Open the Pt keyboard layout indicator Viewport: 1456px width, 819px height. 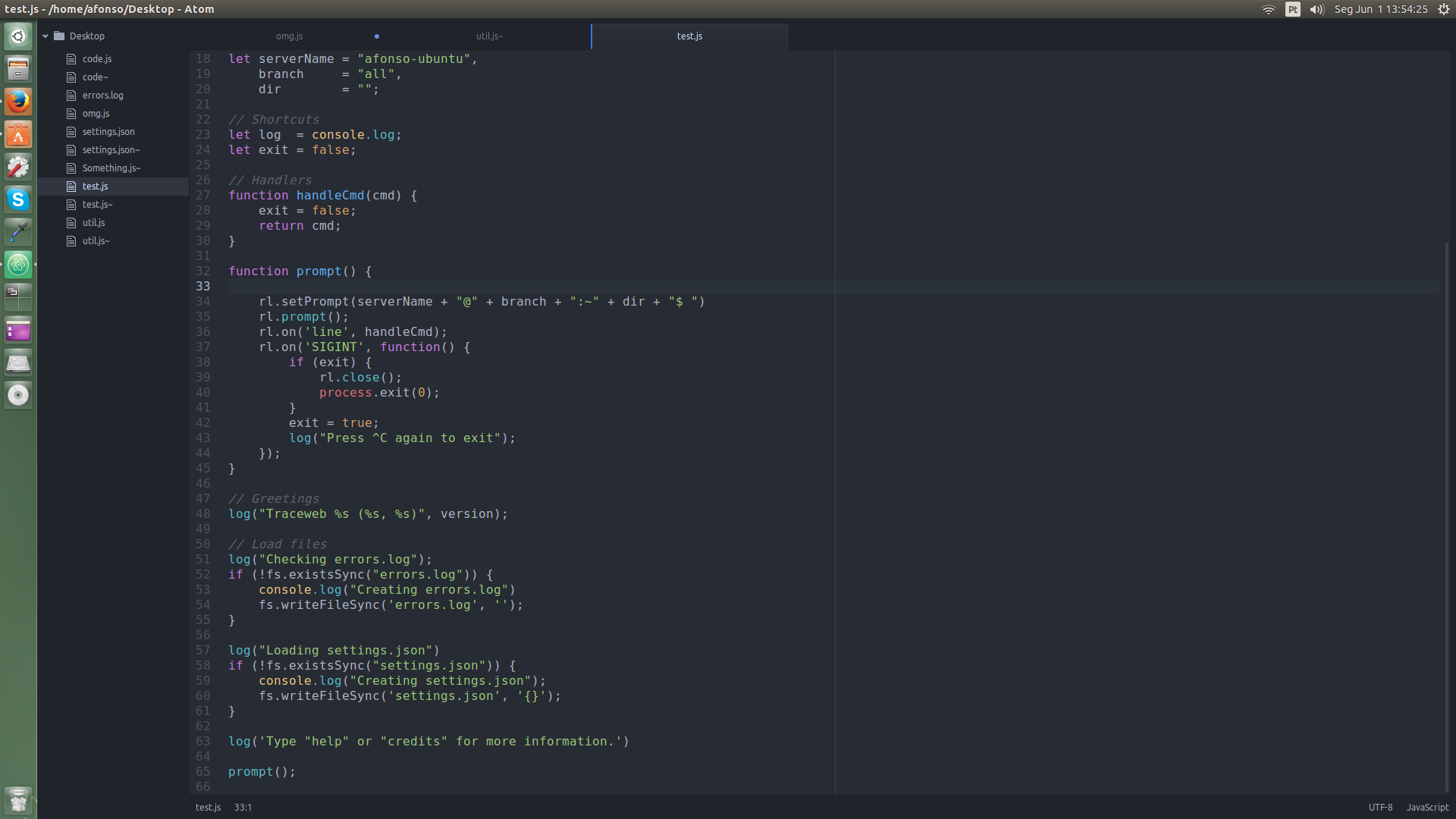pos(1293,9)
